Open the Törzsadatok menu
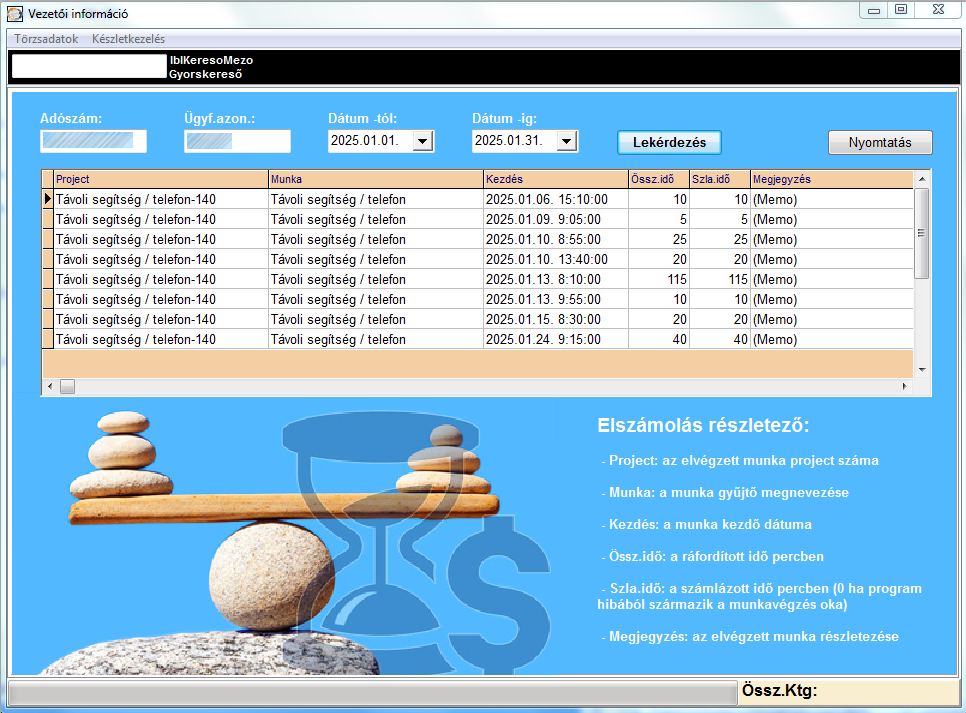The width and height of the screenshot is (966, 713). coord(46,39)
